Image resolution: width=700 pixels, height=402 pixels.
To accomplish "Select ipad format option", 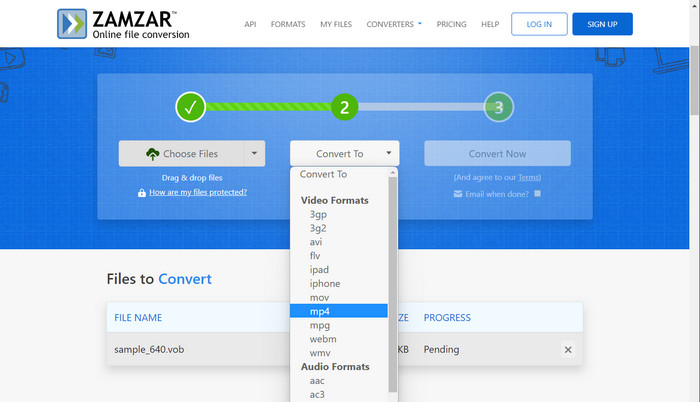I will click(x=319, y=270).
